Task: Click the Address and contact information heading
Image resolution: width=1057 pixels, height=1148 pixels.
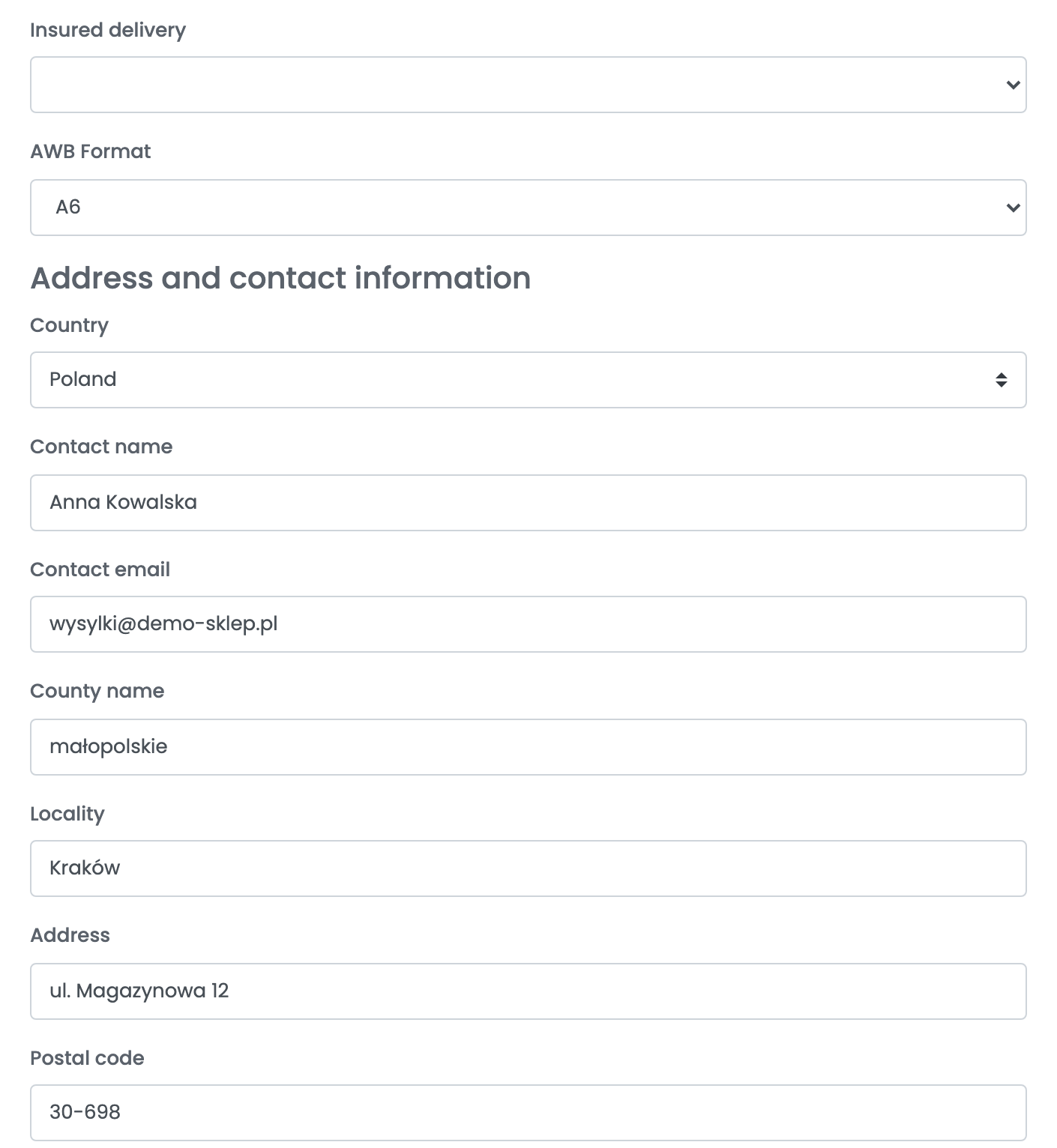Action: coord(280,278)
